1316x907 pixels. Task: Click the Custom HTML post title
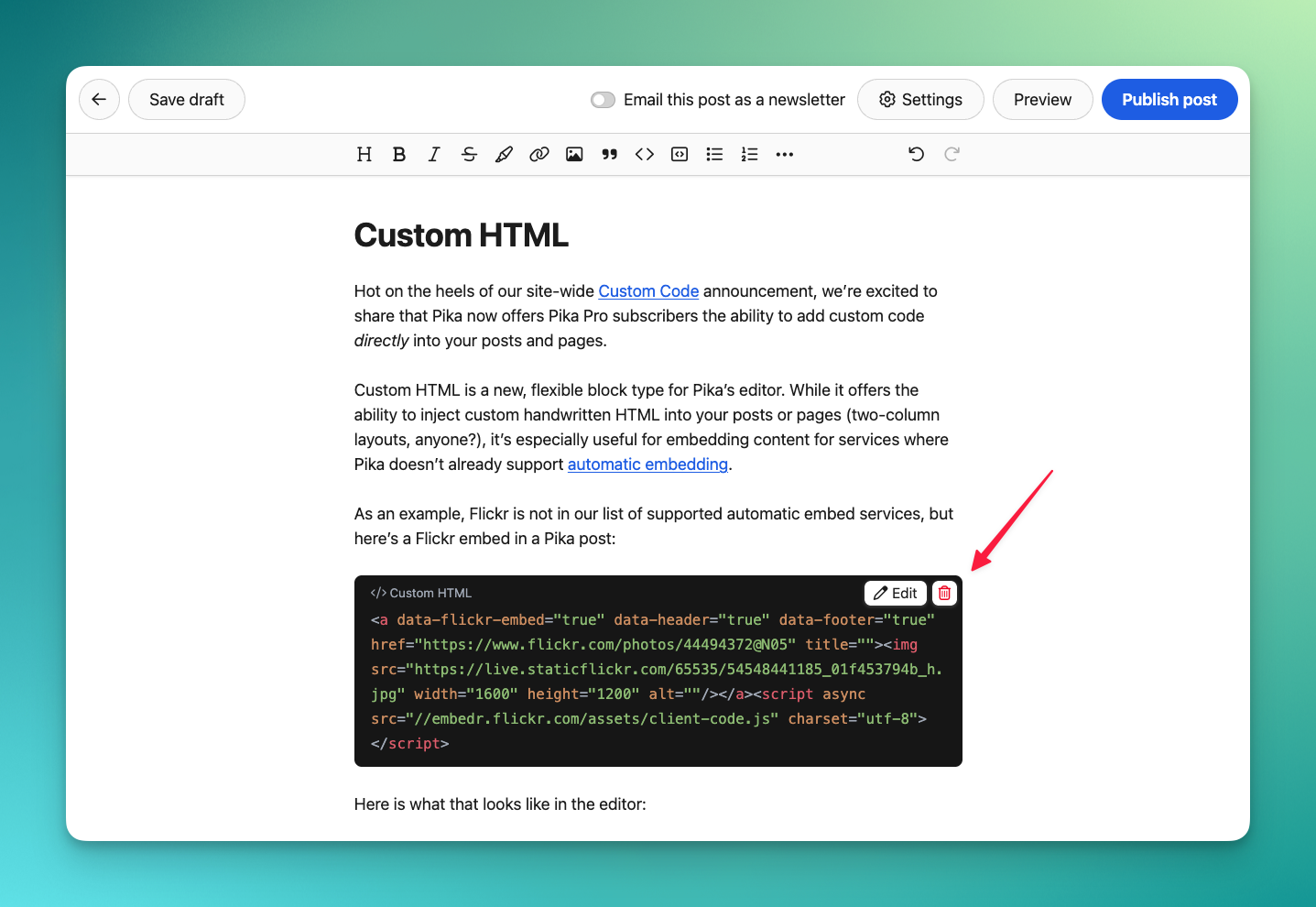(x=462, y=235)
